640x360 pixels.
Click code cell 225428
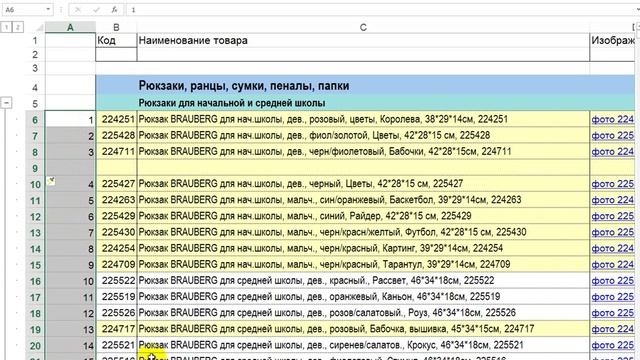pyautogui.click(x=116, y=136)
